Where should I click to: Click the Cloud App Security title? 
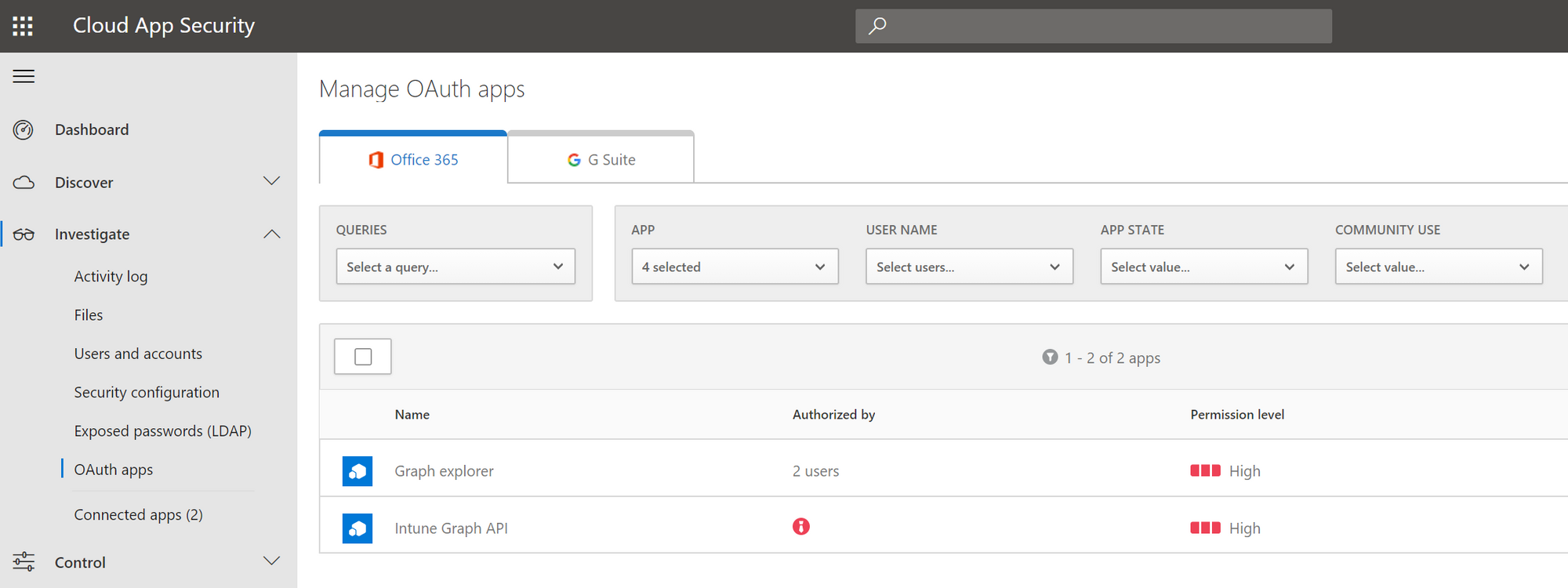click(x=164, y=26)
